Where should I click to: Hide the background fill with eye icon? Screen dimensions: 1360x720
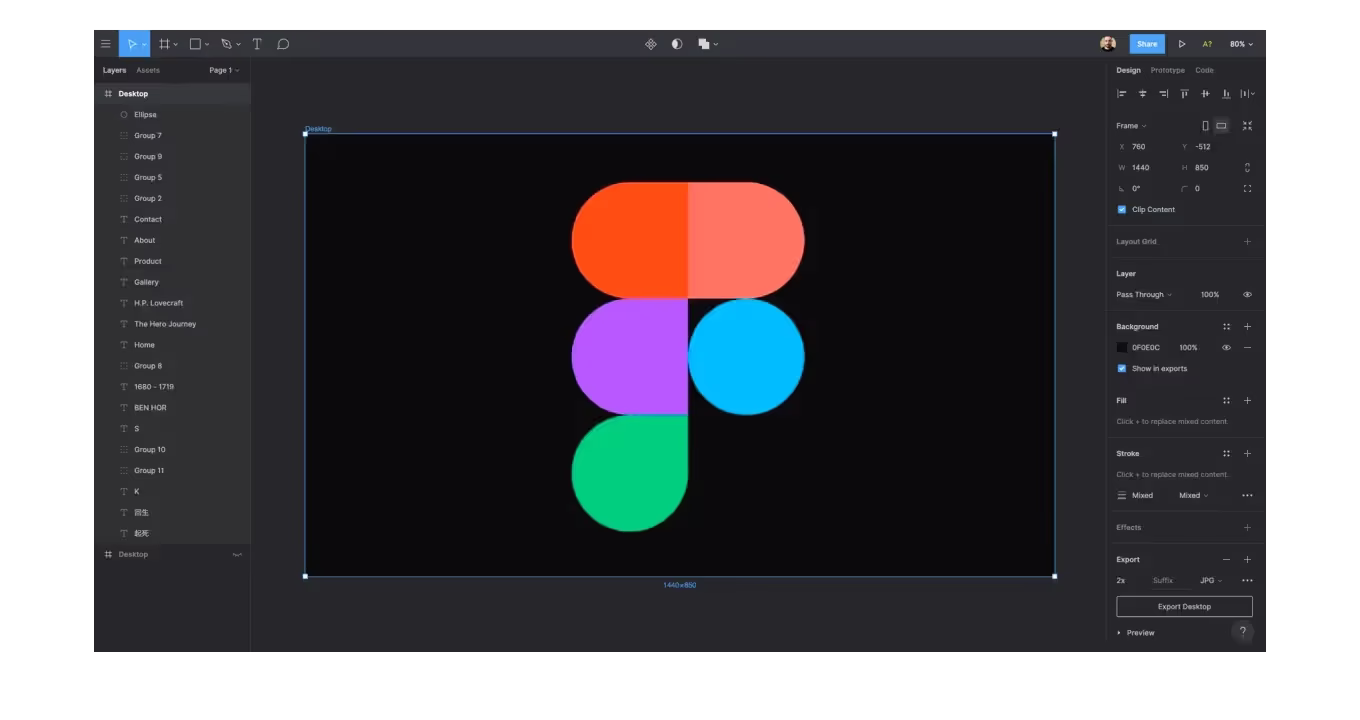[1226, 348]
